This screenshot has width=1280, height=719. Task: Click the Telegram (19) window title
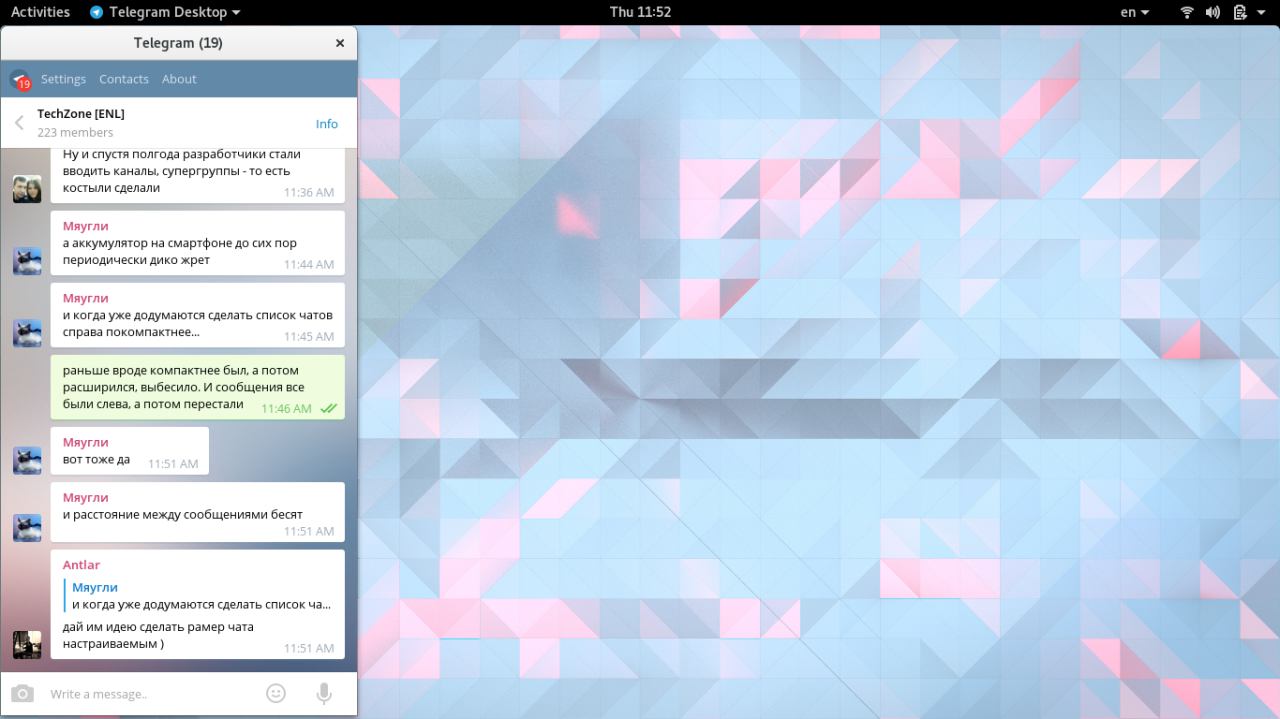tap(178, 43)
